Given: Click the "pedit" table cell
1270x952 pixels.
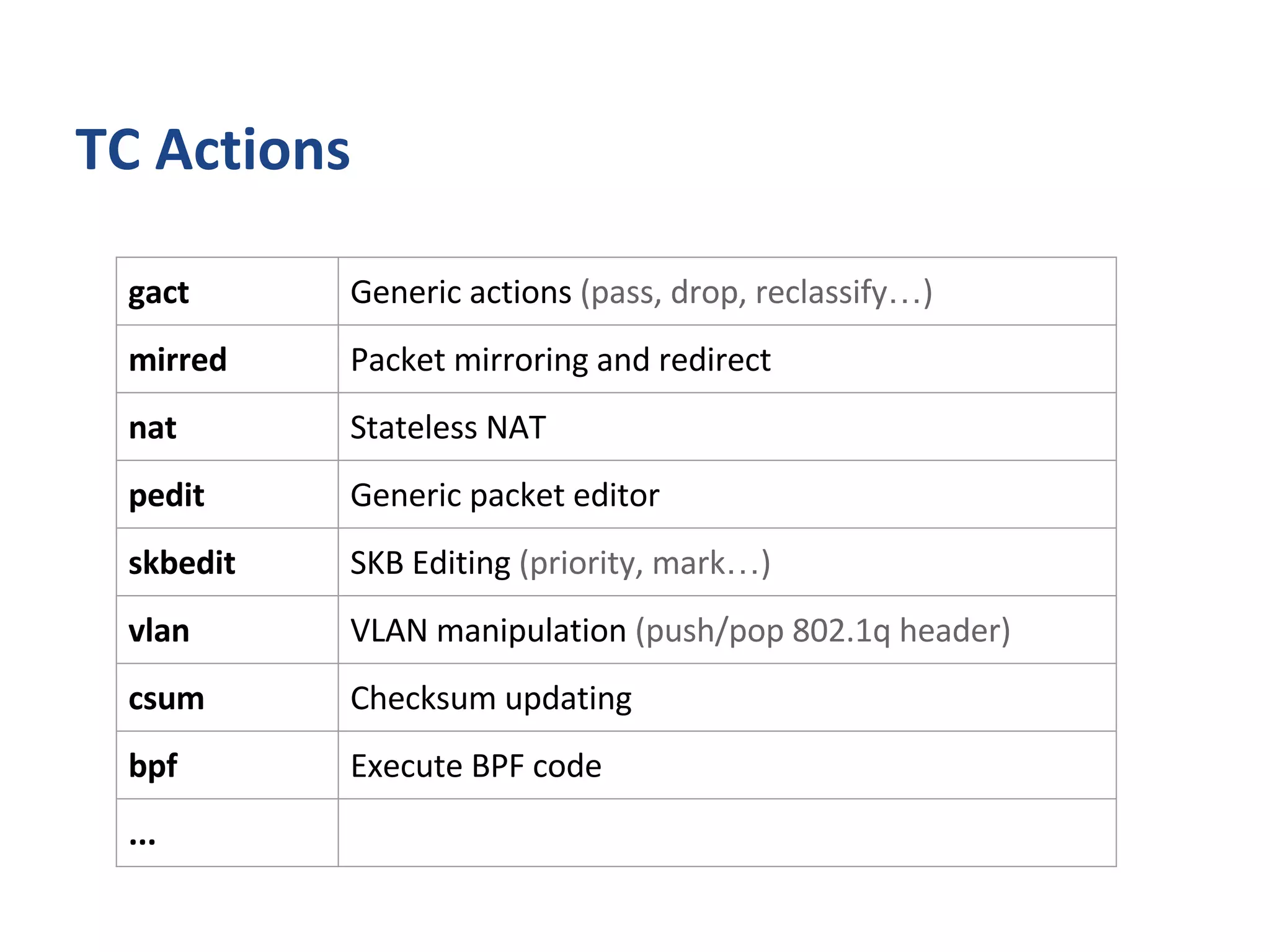Looking at the screenshot, I should click(166, 495).
